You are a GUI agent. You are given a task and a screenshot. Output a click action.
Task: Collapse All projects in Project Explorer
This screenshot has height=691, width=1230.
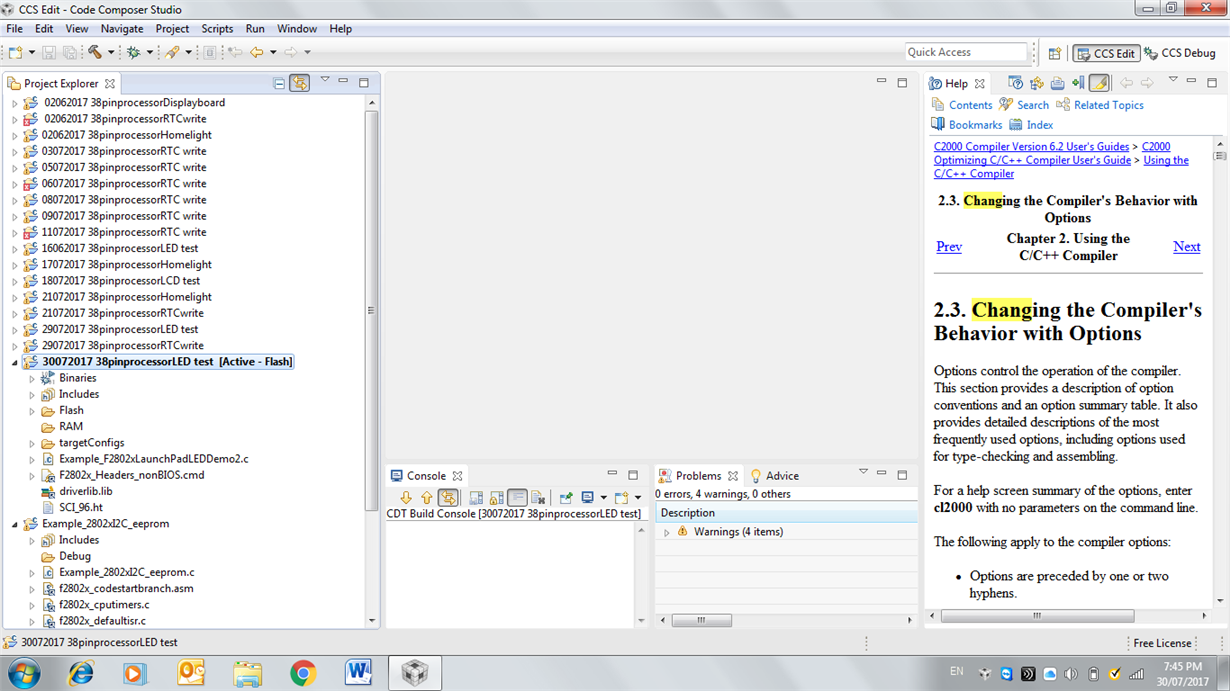point(279,83)
